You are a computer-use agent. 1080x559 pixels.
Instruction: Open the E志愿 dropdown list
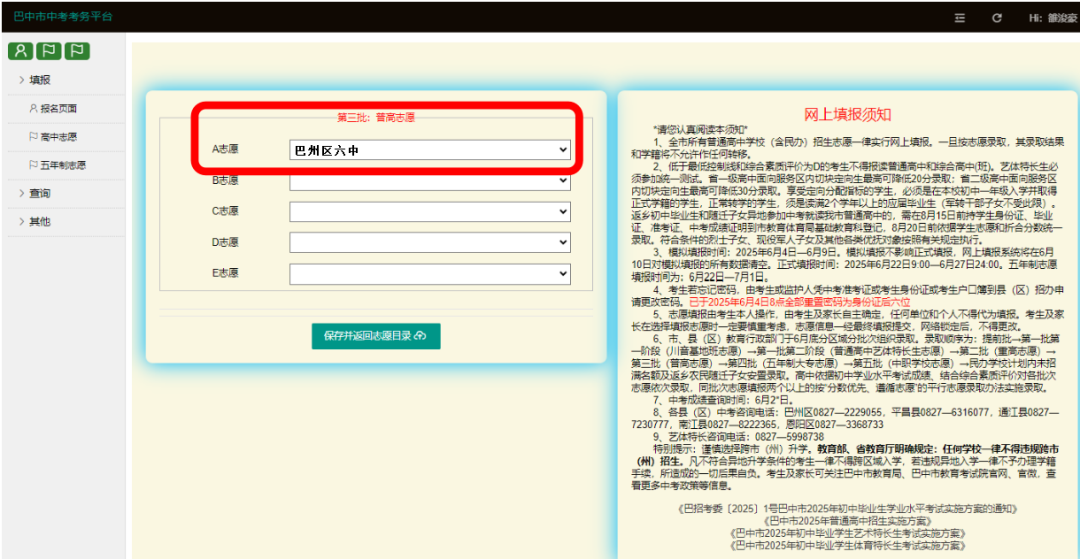click(x=430, y=274)
